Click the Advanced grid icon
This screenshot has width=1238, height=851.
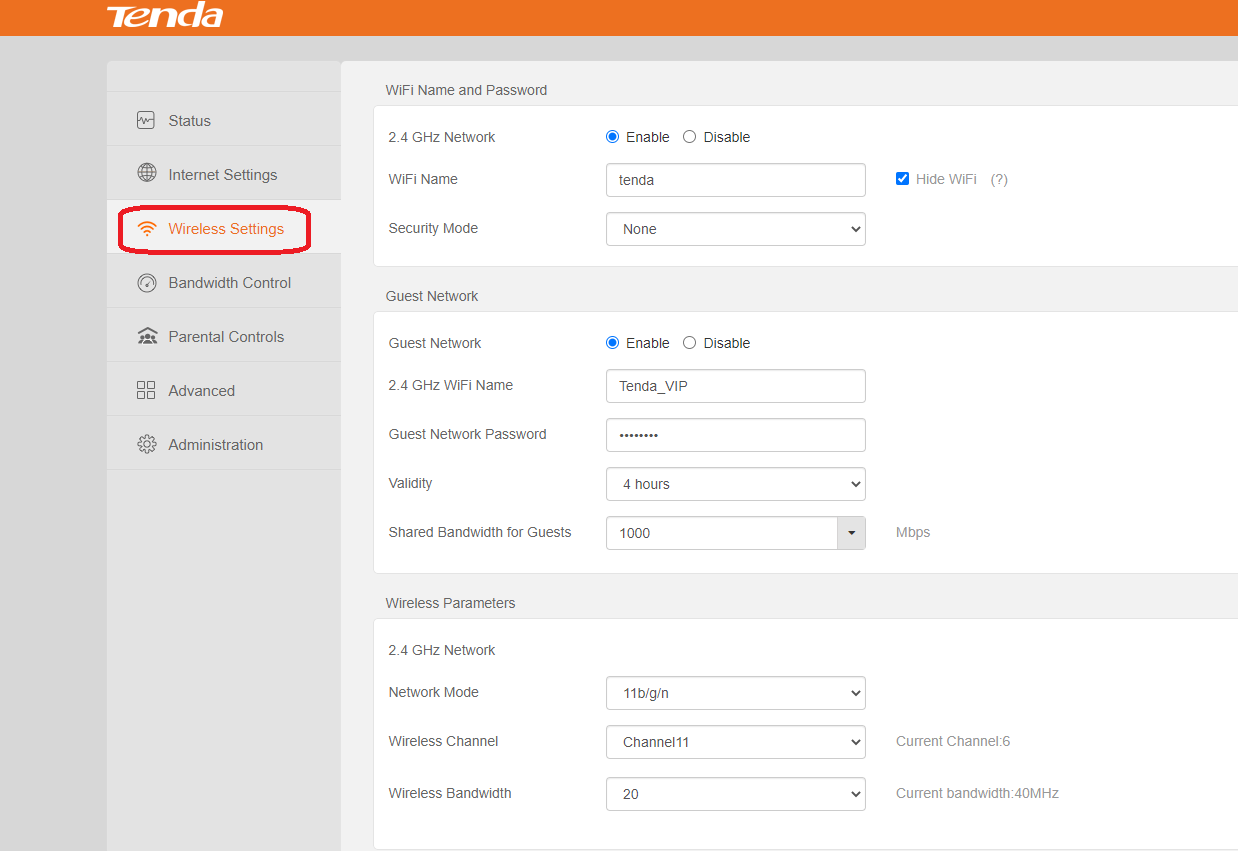tap(146, 390)
